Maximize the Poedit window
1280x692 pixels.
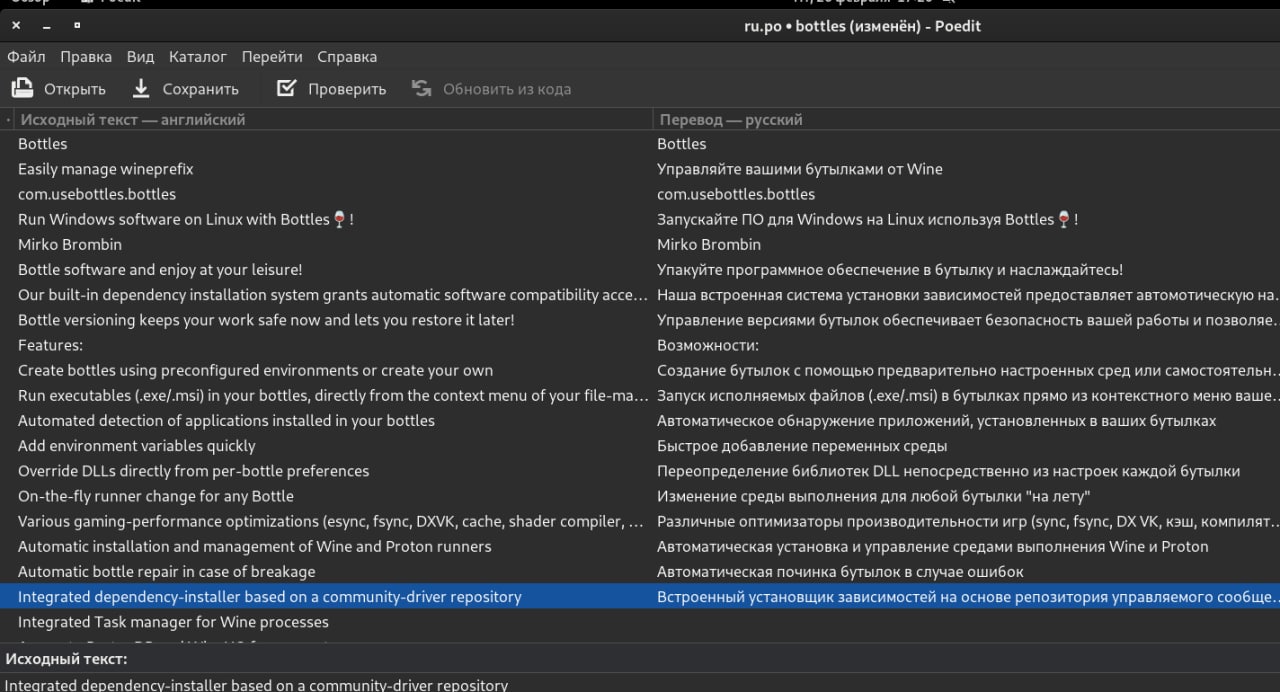[77, 25]
